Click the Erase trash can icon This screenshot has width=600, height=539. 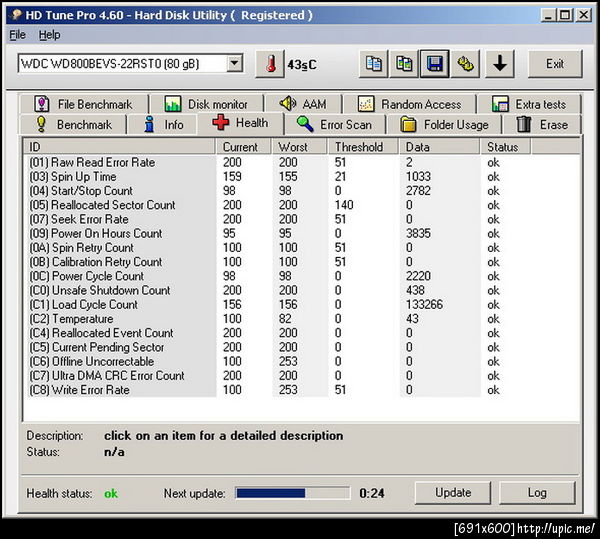point(524,124)
